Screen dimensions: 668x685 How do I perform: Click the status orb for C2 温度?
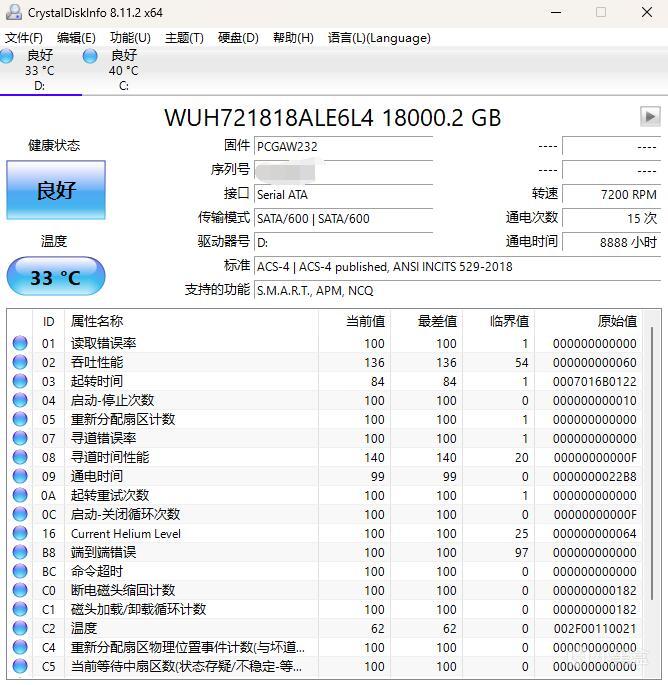tap(20, 628)
